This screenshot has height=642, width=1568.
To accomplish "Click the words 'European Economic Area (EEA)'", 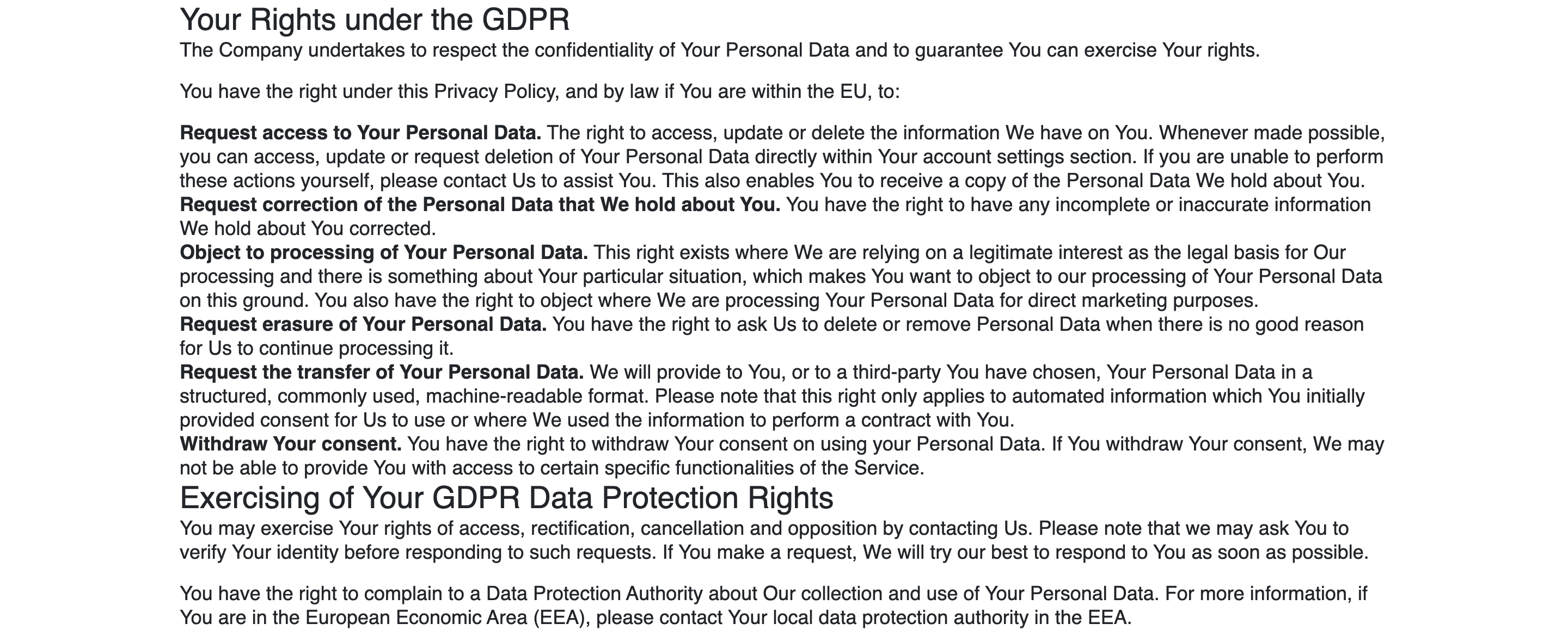I will (448, 618).
